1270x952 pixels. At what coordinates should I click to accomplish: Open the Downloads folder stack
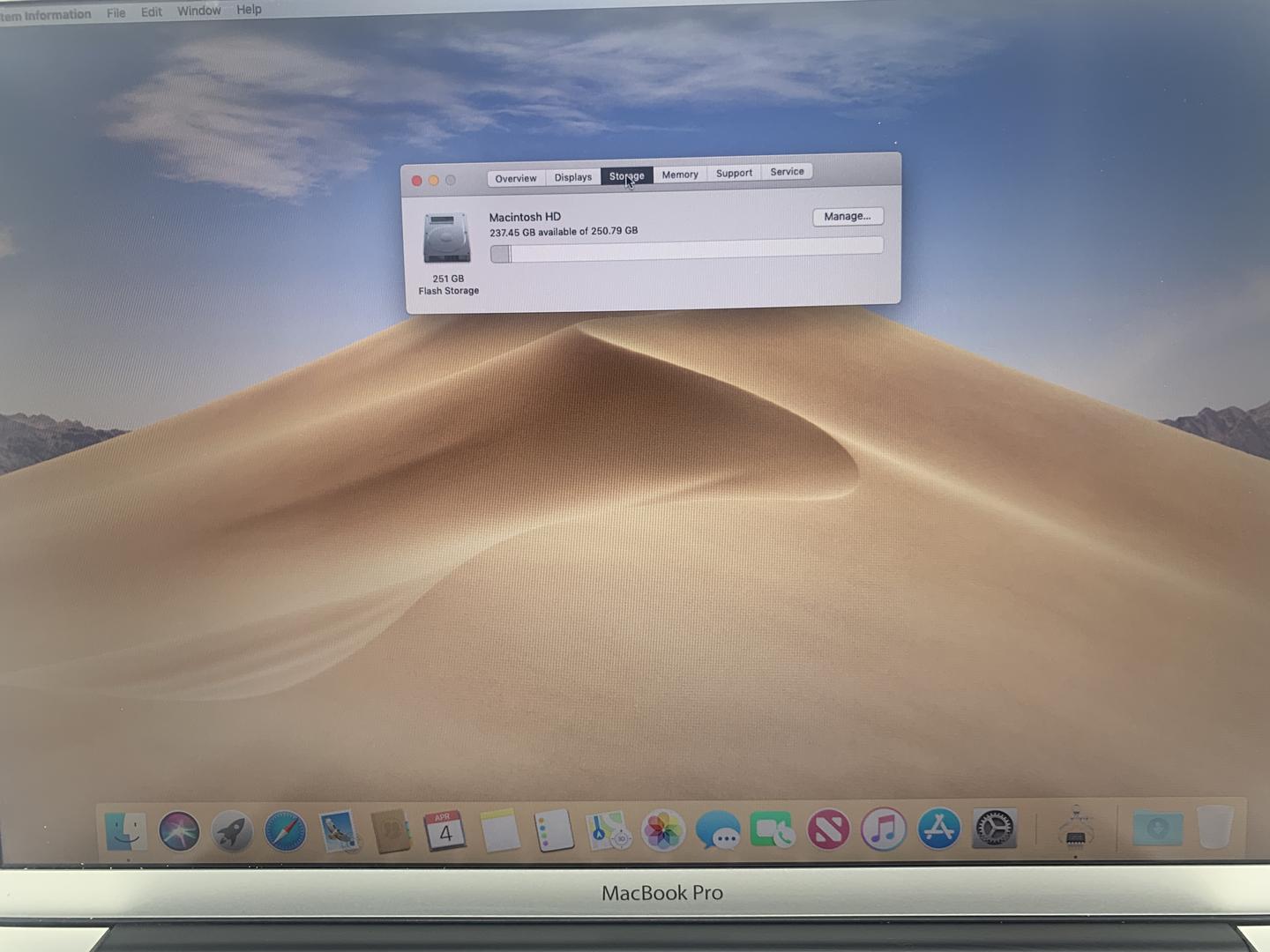pyautogui.click(x=1158, y=829)
